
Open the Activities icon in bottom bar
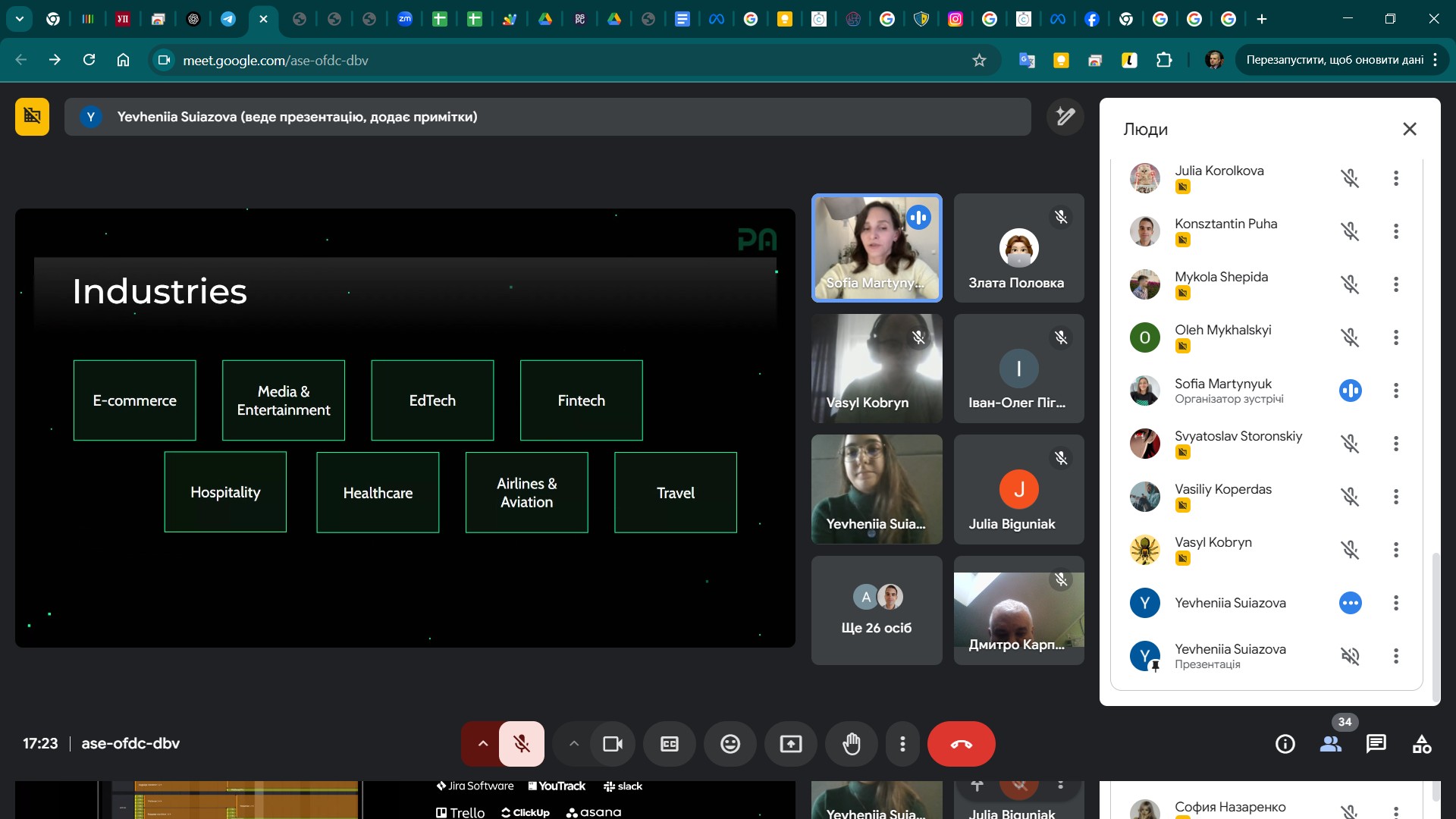(1422, 744)
